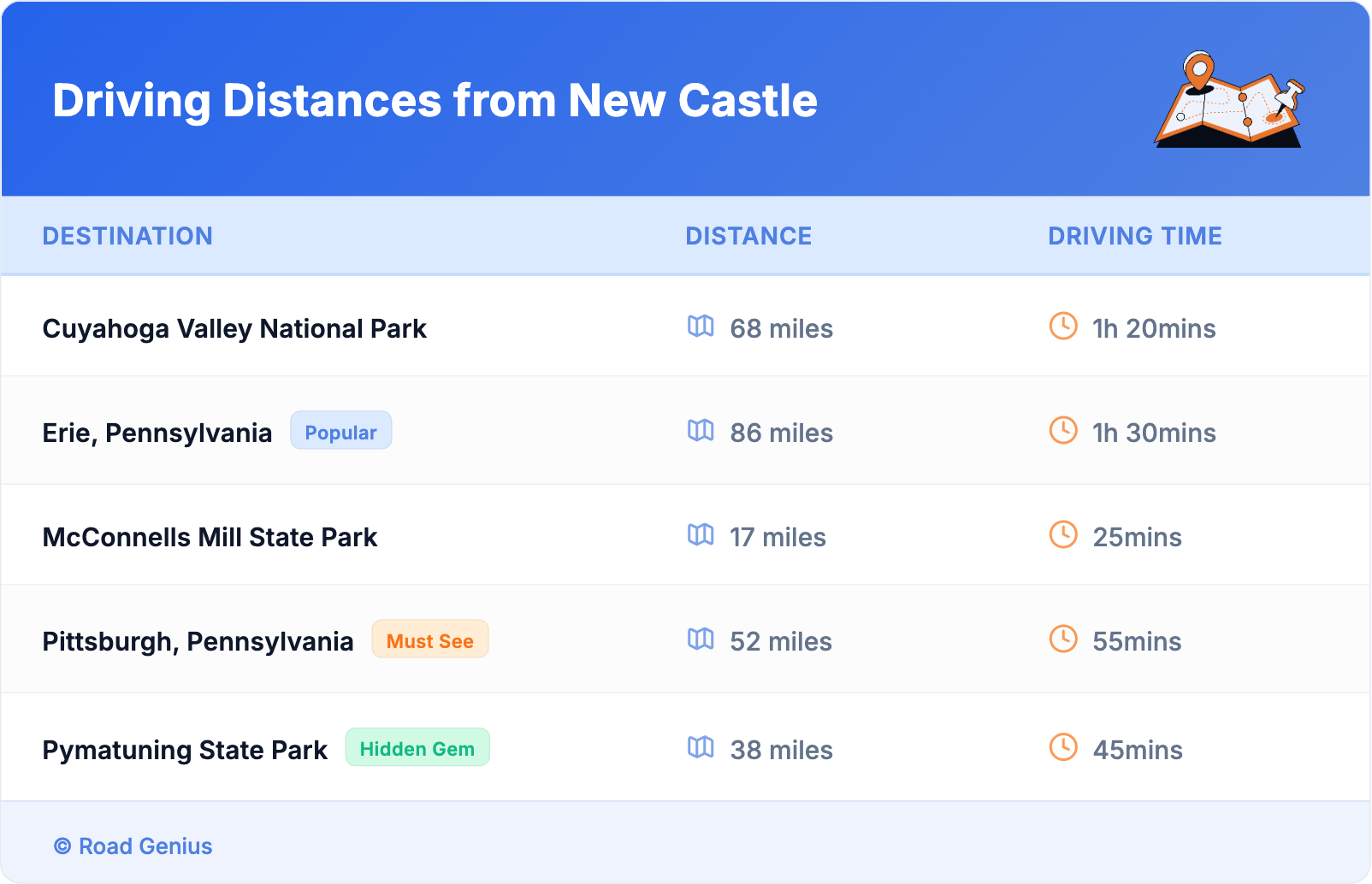Click the clock icon next to 1h 30mins
This screenshot has width=1372, height=884.
pos(1063,430)
